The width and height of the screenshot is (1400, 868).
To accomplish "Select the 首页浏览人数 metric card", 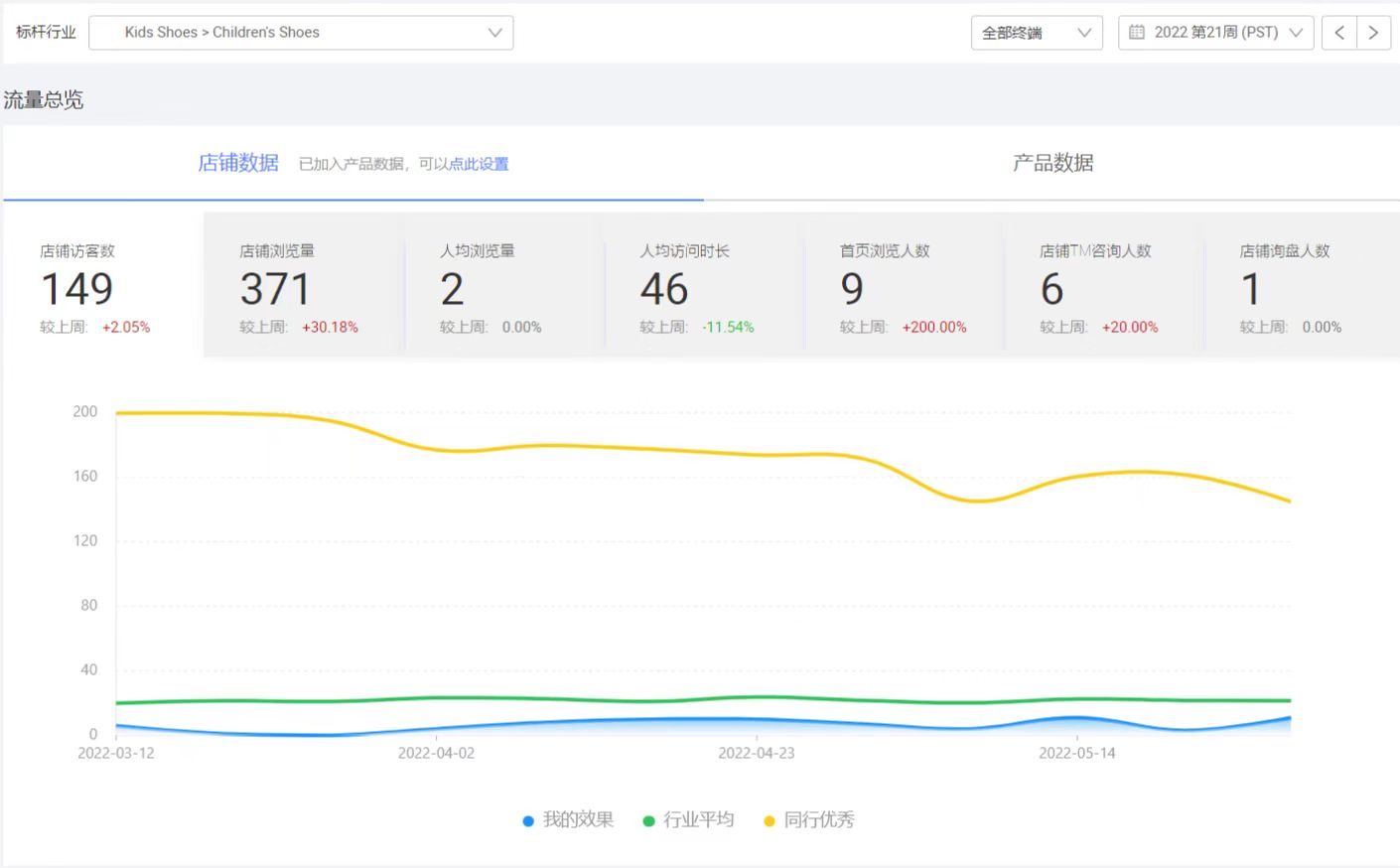I will tap(903, 286).
